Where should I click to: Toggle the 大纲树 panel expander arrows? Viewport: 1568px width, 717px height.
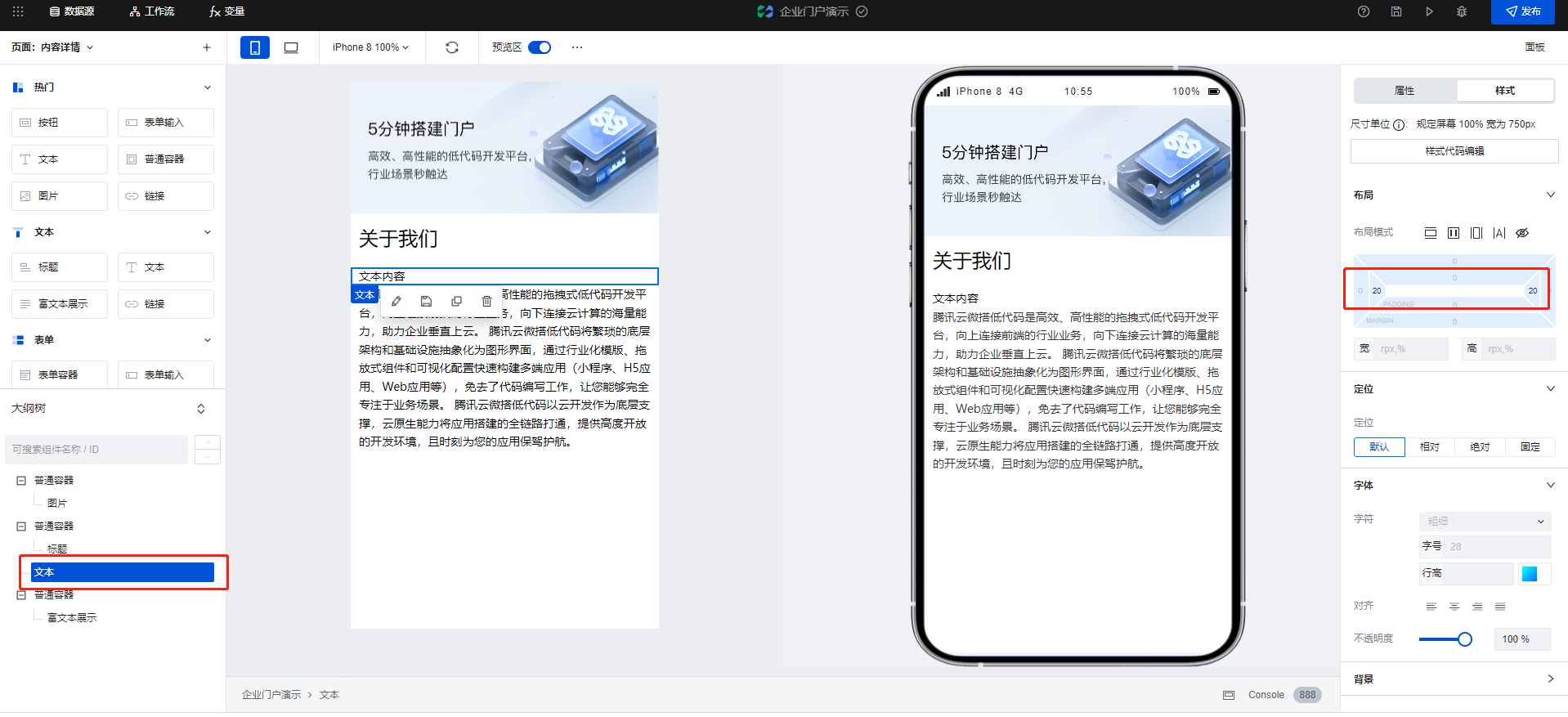[x=201, y=409]
